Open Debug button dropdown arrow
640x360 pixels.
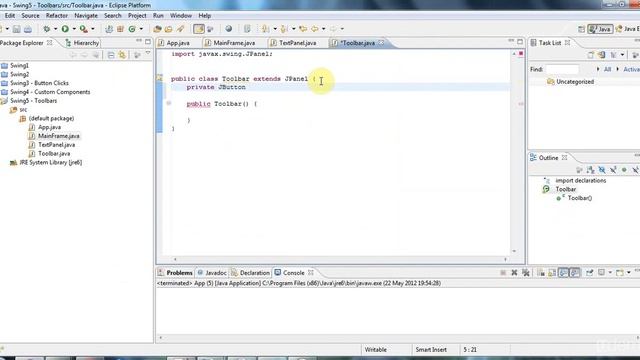[x=56, y=29]
